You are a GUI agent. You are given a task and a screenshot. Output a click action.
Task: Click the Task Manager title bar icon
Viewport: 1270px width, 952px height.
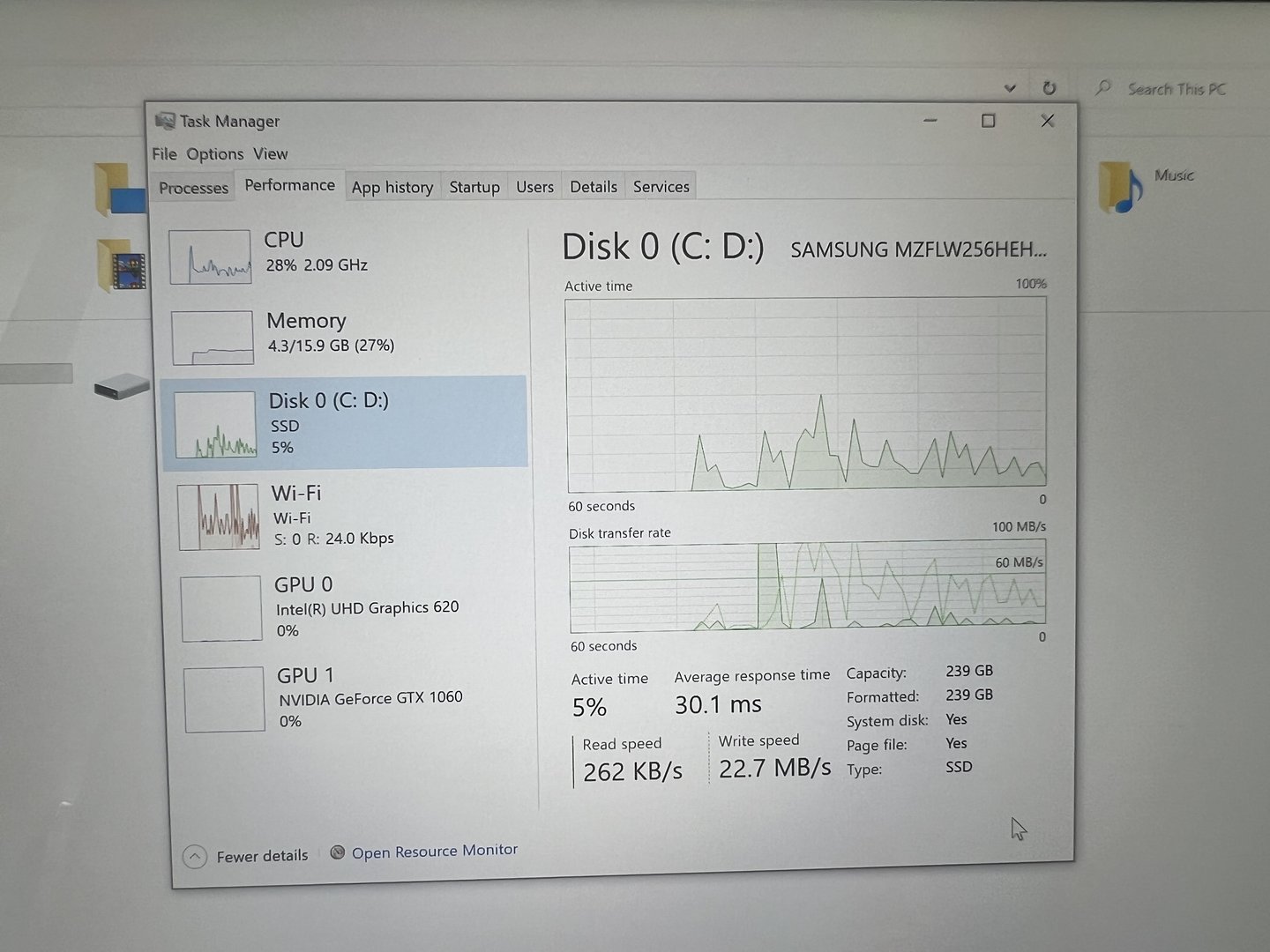[x=165, y=121]
